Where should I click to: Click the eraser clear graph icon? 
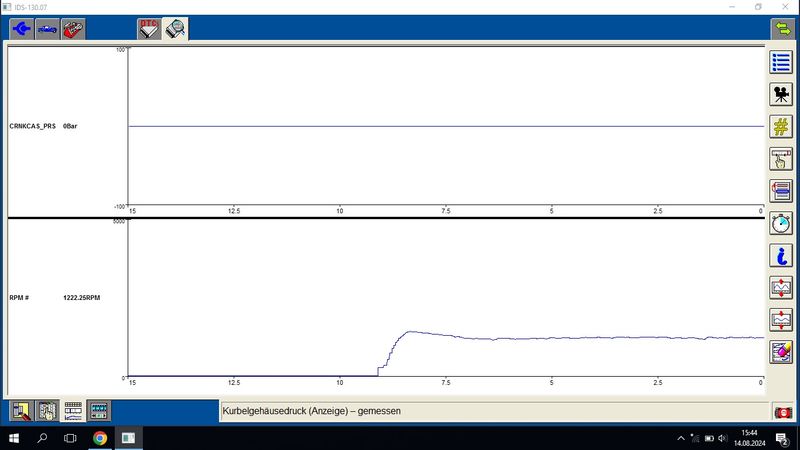781,352
